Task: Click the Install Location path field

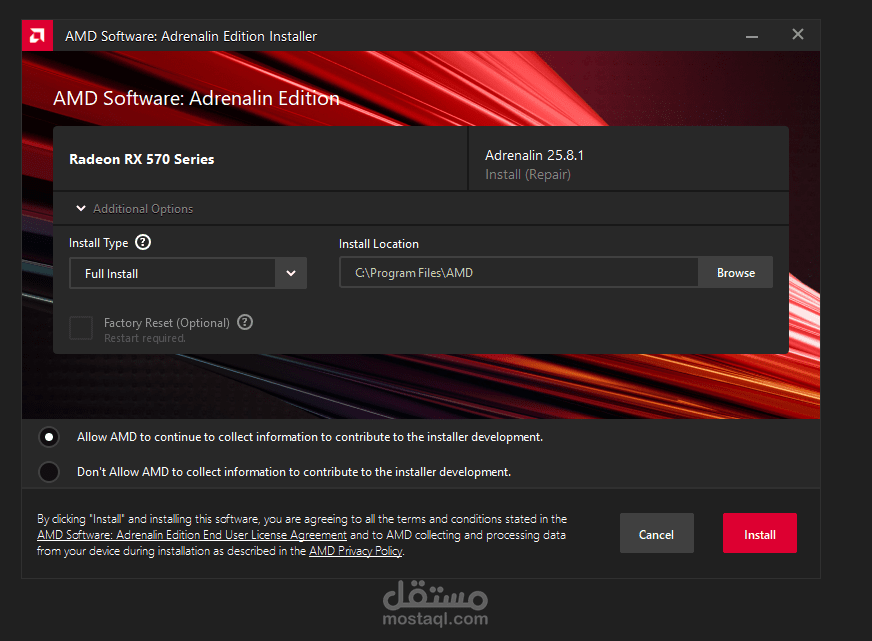Action: pyautogui.click(x=518, y=272)
